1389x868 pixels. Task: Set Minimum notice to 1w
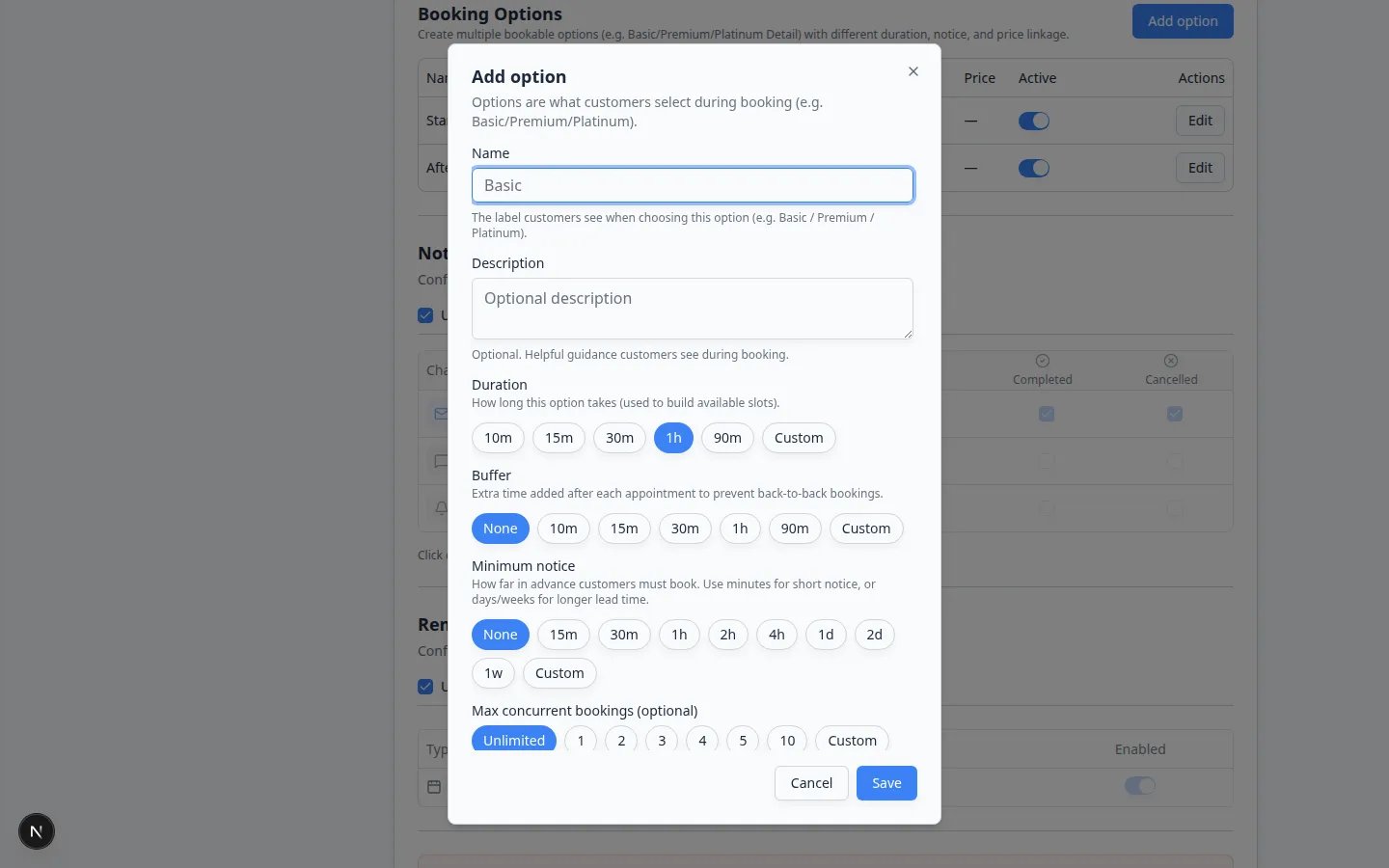click(x=493, y=673)
